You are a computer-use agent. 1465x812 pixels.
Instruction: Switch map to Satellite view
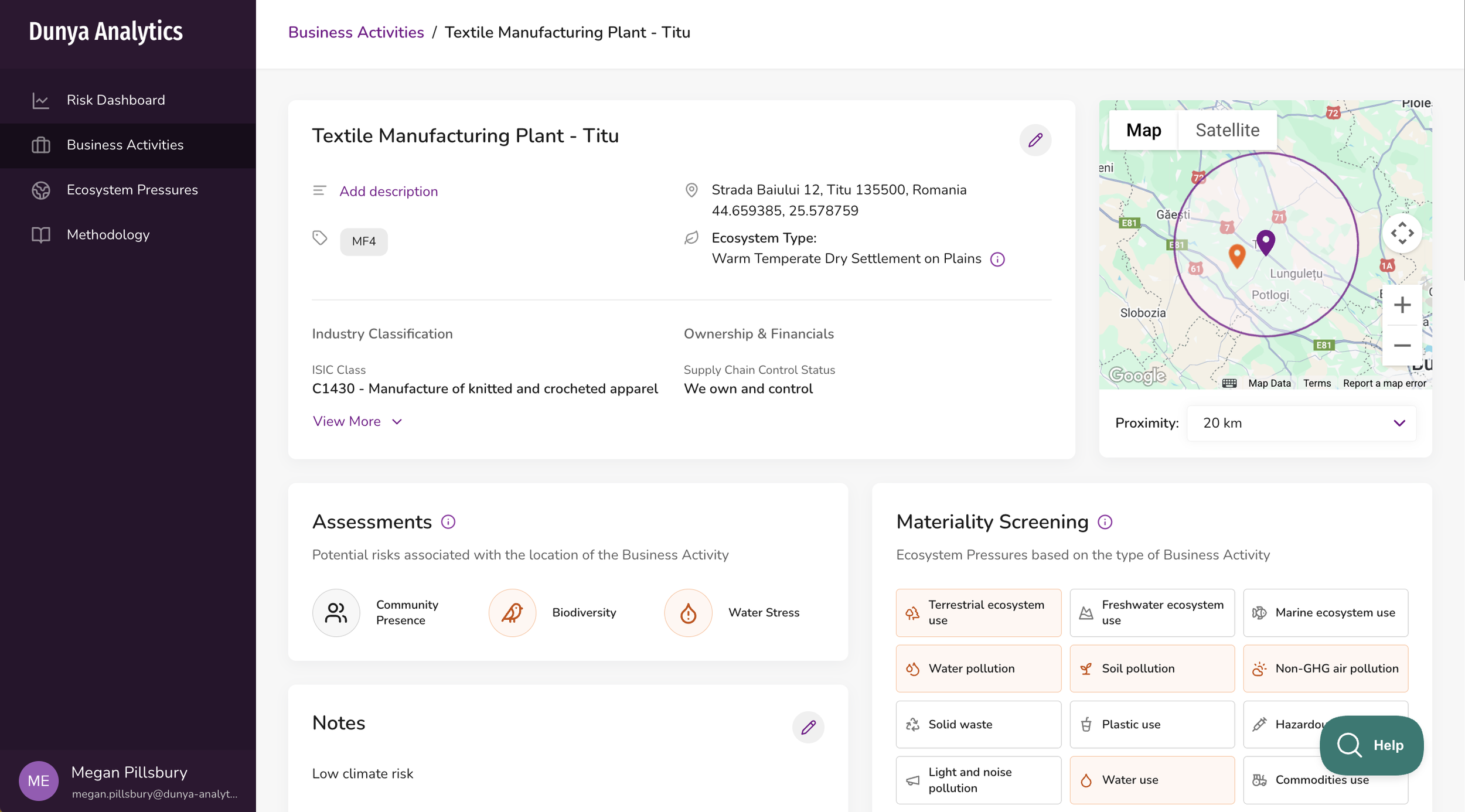(x=1227, y=130)
